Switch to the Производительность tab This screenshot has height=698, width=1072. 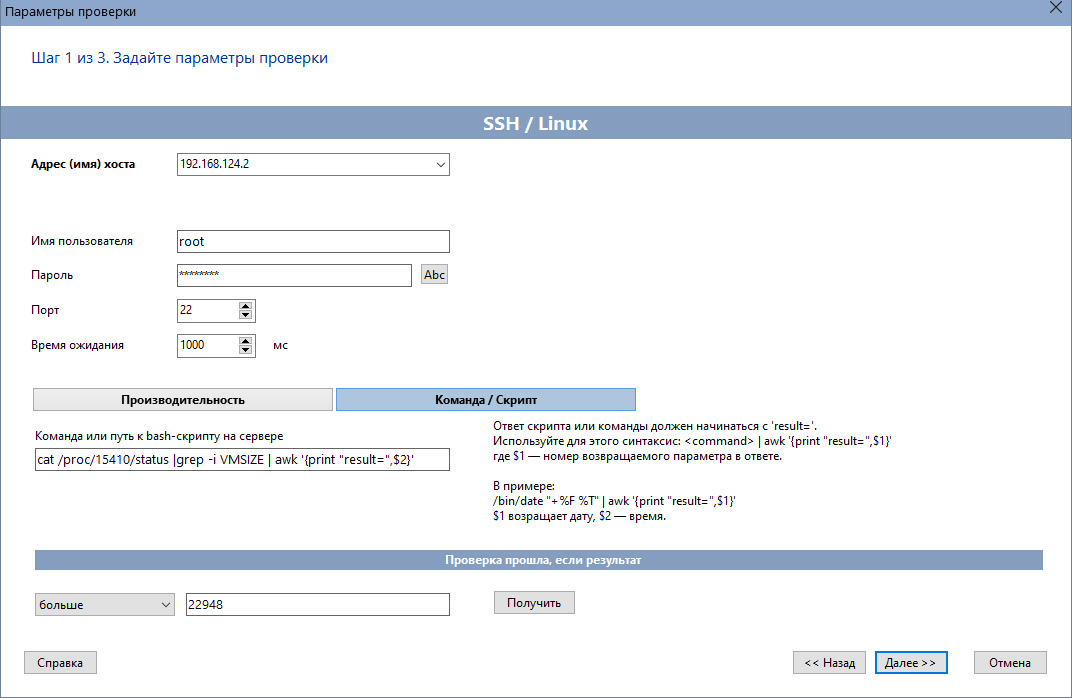[183, 400]
